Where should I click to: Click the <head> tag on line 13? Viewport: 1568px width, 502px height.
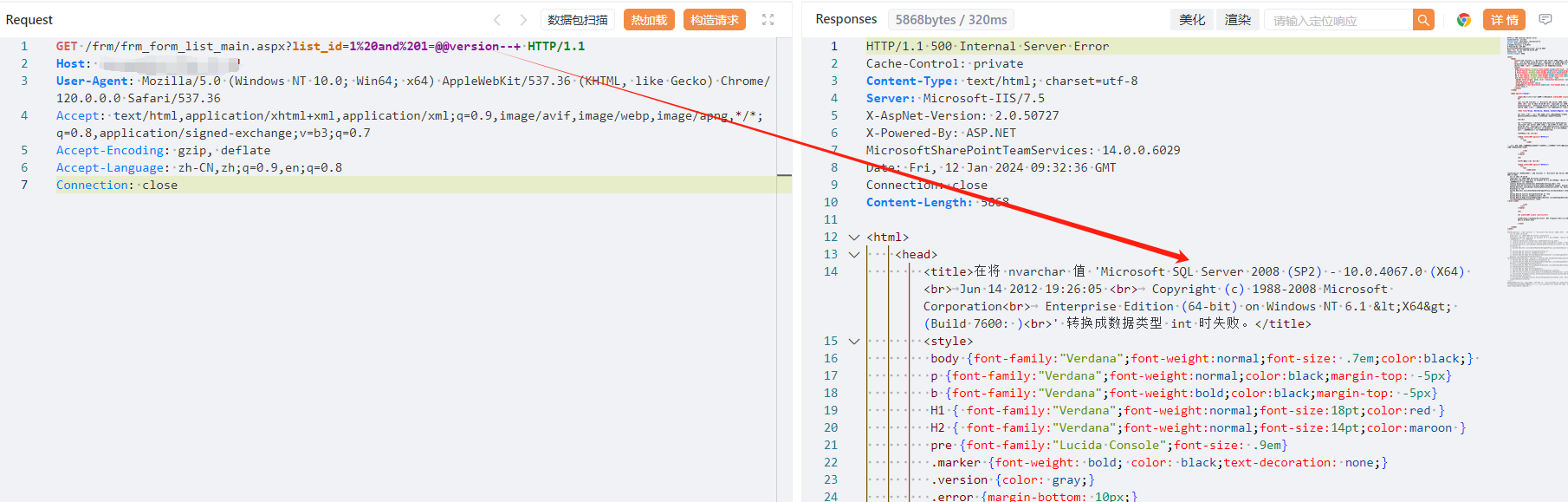pyautogui.click(x=917, y=254)
